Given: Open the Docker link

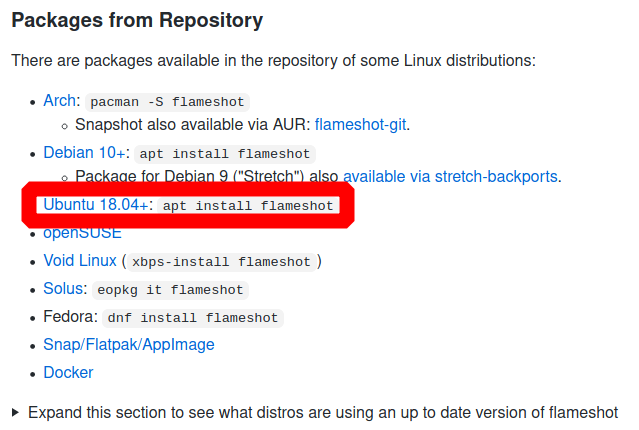Looking at the screenshot, I should click(68, 373).
